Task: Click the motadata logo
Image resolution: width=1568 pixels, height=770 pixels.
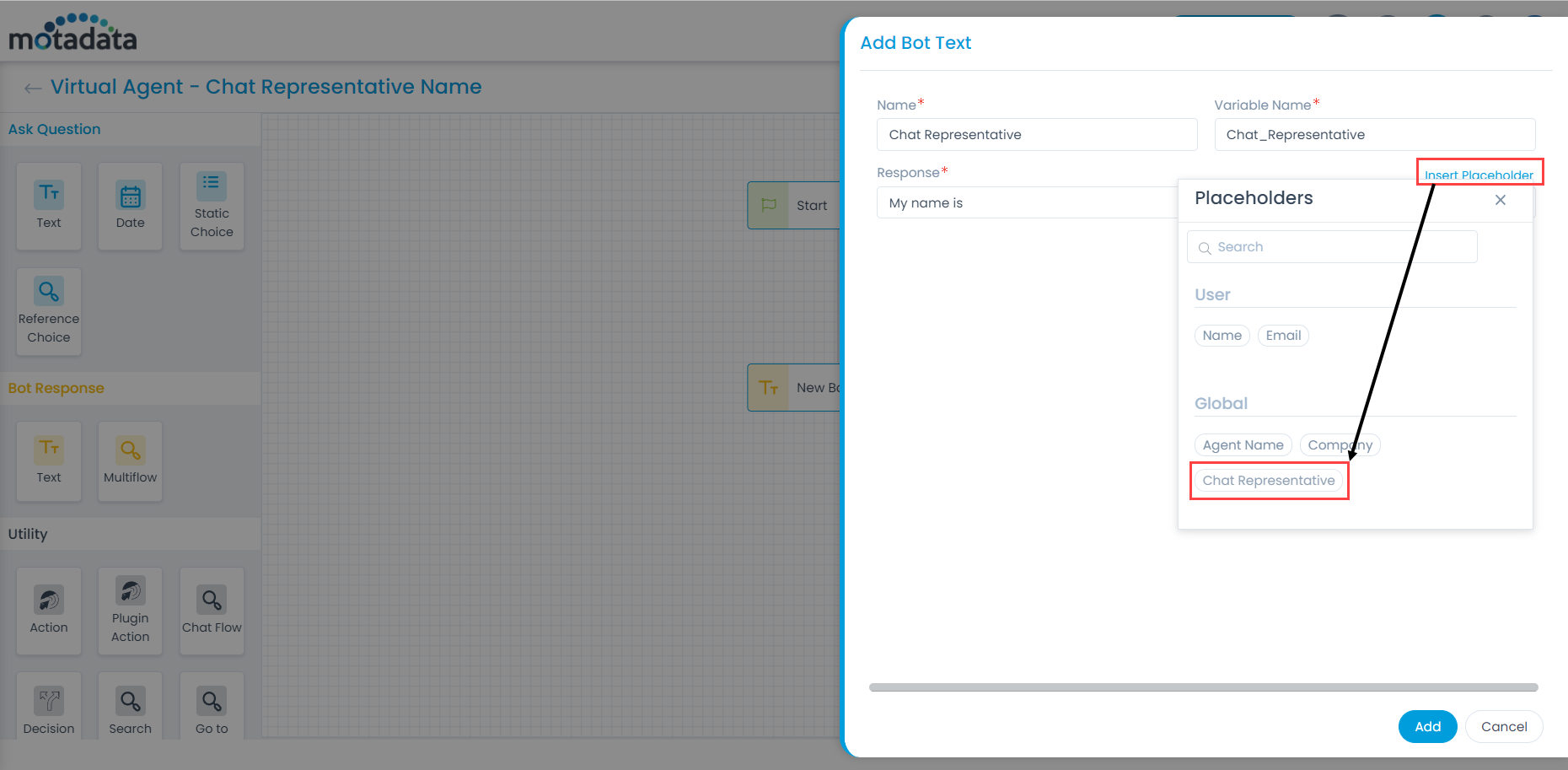Action: coord(72,30)
